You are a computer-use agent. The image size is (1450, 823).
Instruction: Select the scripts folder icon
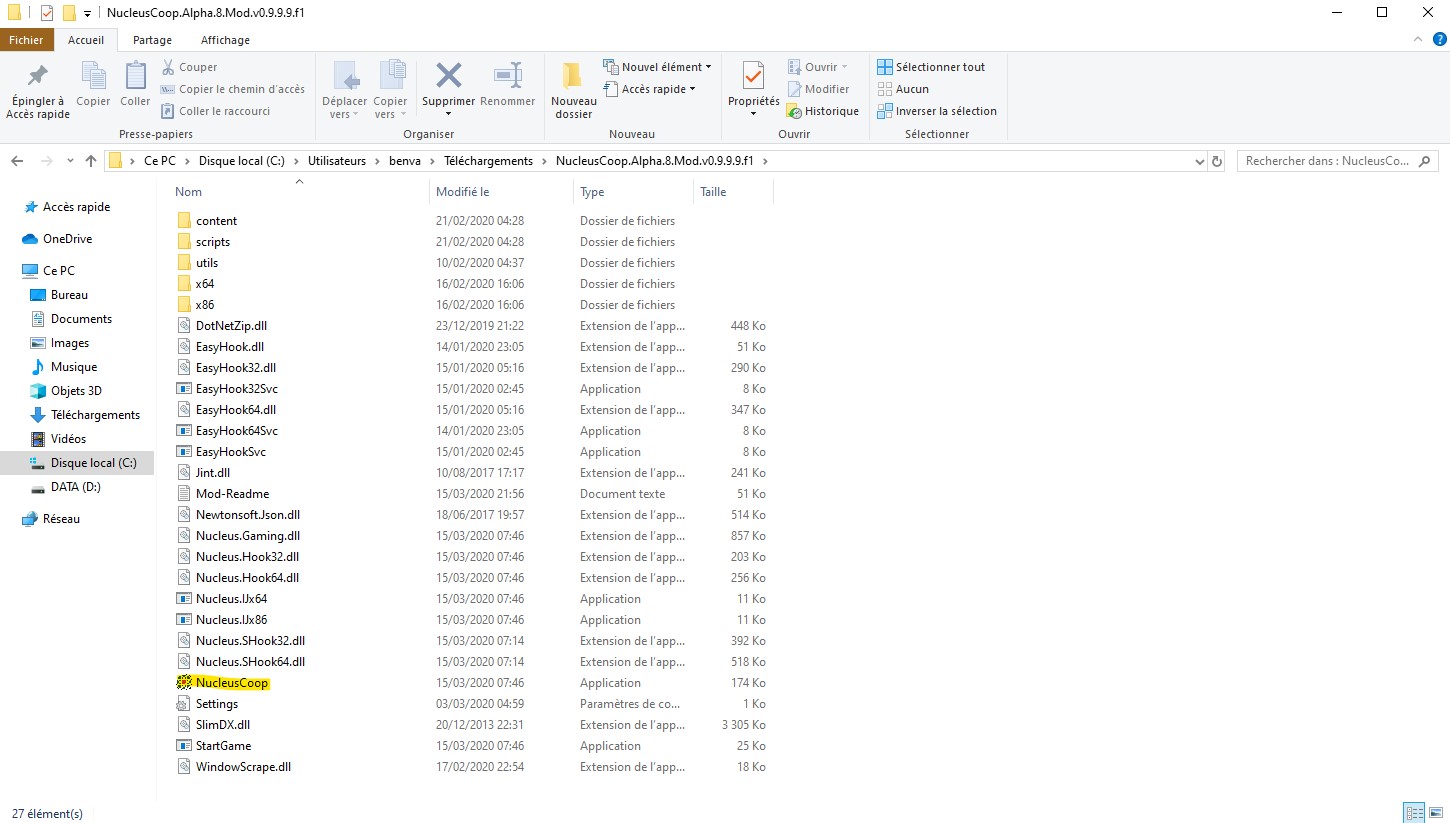184,242
